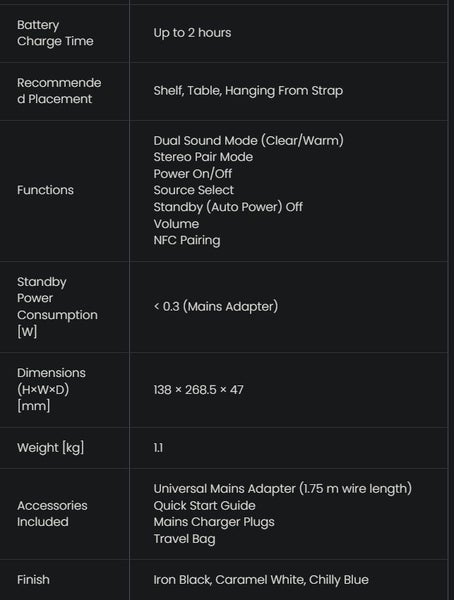Viewport: 454px width, 600px height.
Task: Click the Standby Power Consumption label
Action: (57, 307)
